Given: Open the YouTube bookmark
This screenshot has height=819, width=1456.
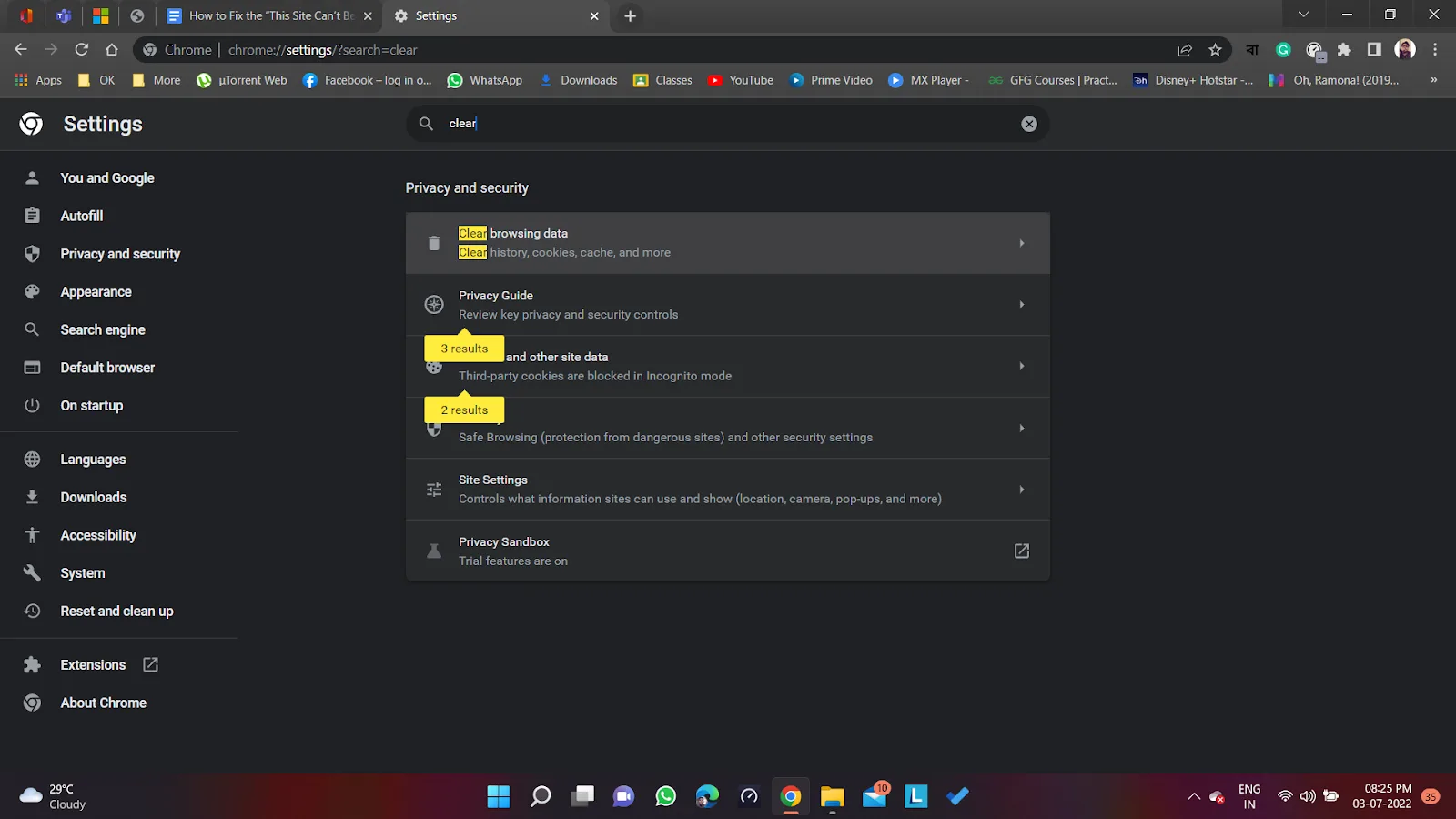Looking at the screenshot, I should coord(741,80).
